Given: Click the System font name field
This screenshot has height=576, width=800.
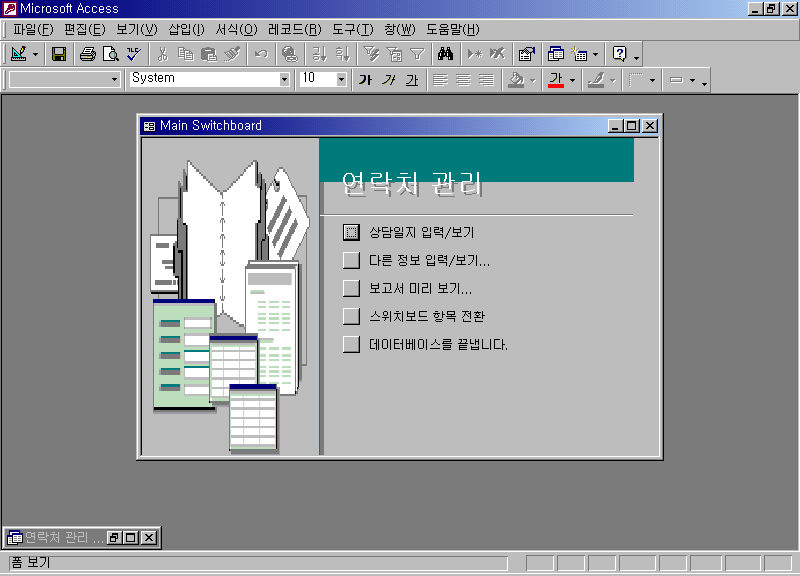Looking at the screenshot, I should pos(204,79).
